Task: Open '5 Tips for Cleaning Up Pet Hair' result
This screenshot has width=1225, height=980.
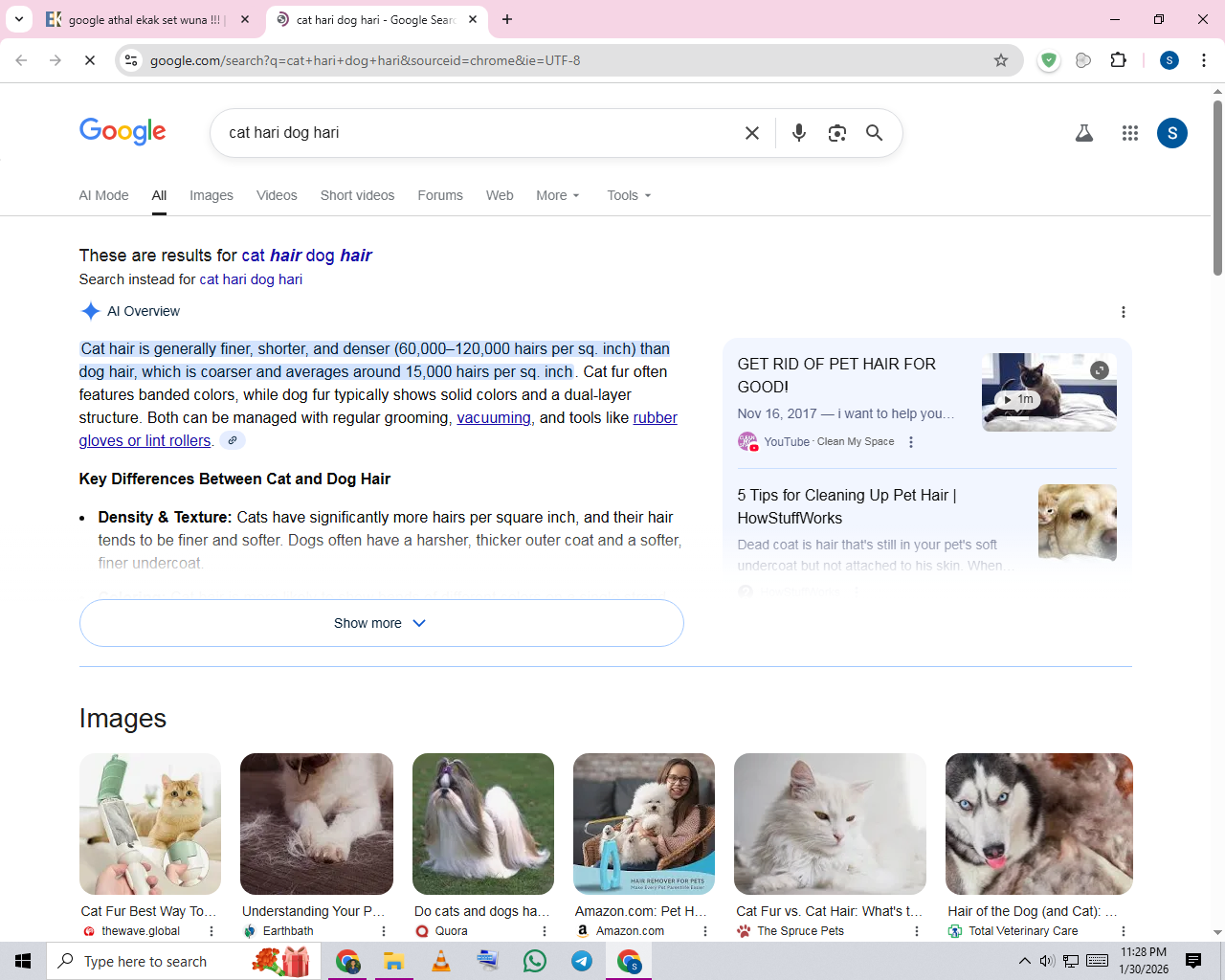Action: 847,506
